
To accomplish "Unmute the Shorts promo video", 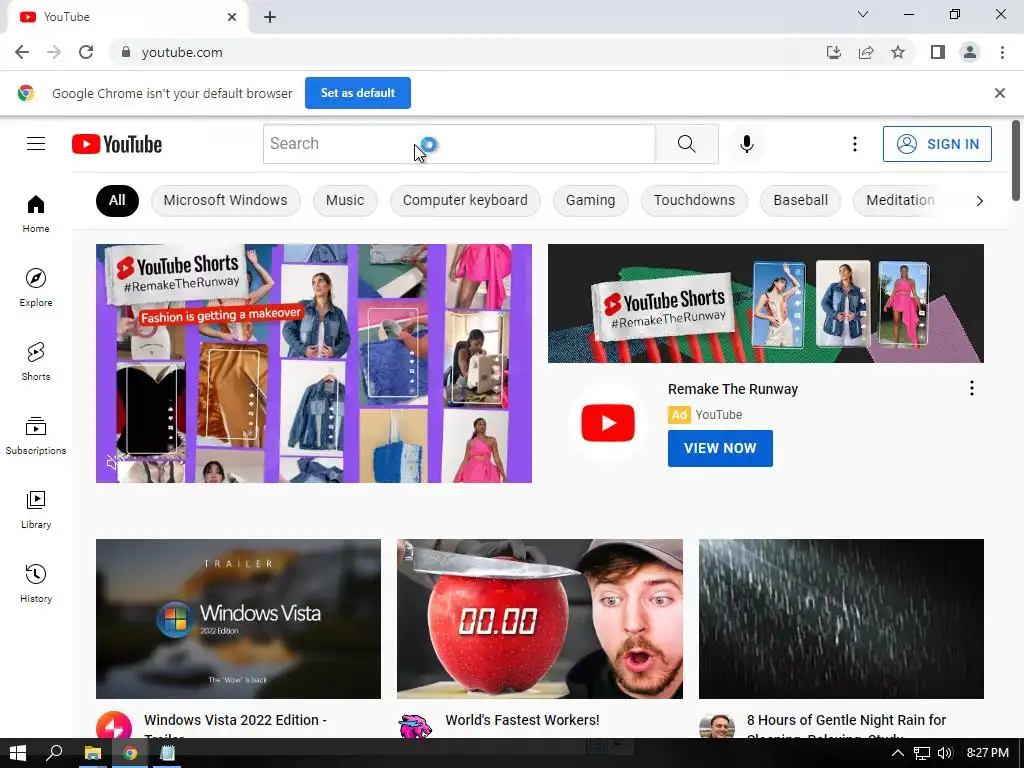I will [114, 462].
